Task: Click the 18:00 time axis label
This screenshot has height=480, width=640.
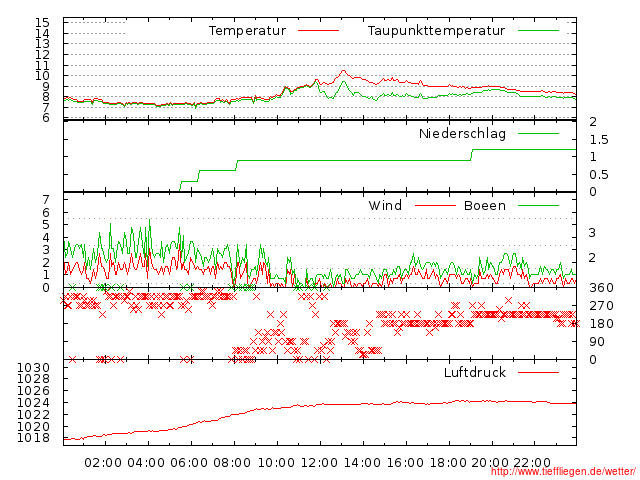Action: tap(448, 463)
